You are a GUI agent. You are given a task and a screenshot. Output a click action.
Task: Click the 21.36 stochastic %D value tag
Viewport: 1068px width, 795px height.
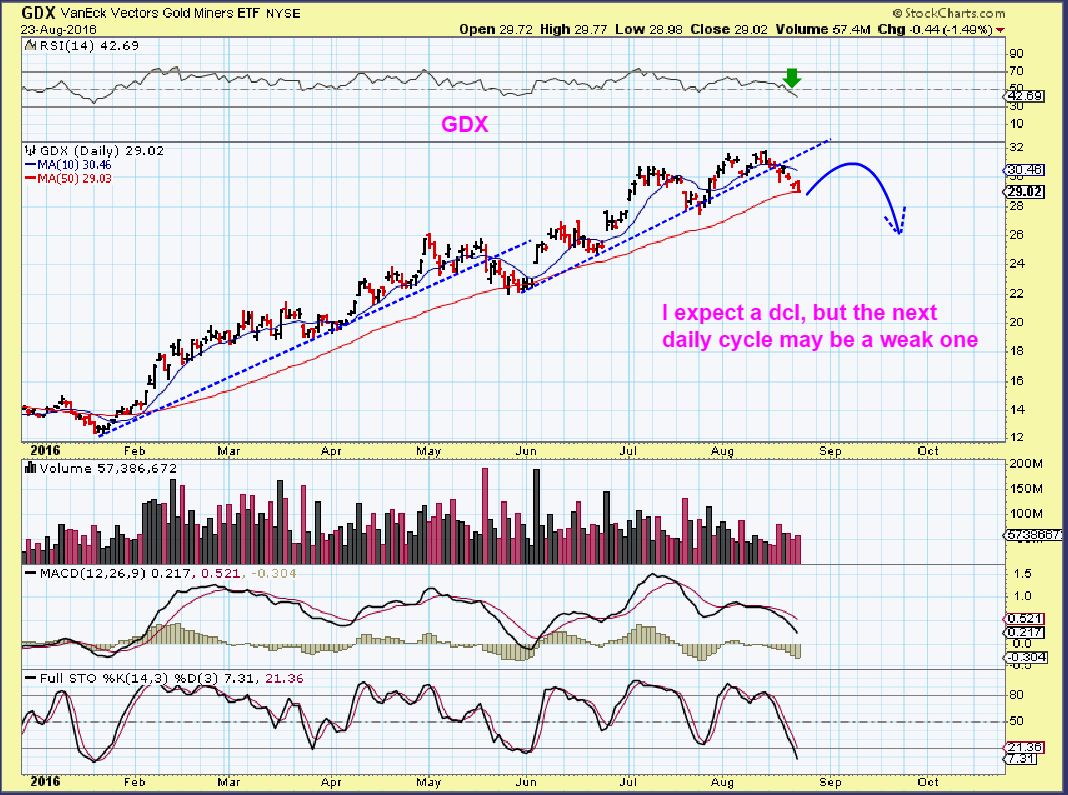click(1025, 747)
